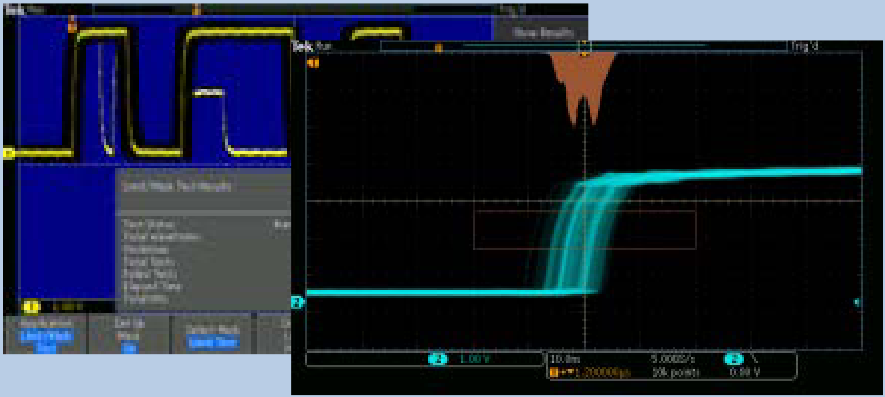Open the Set Up Mask menu item
Viewport: 885px width, 397px height.
(129, 334)
